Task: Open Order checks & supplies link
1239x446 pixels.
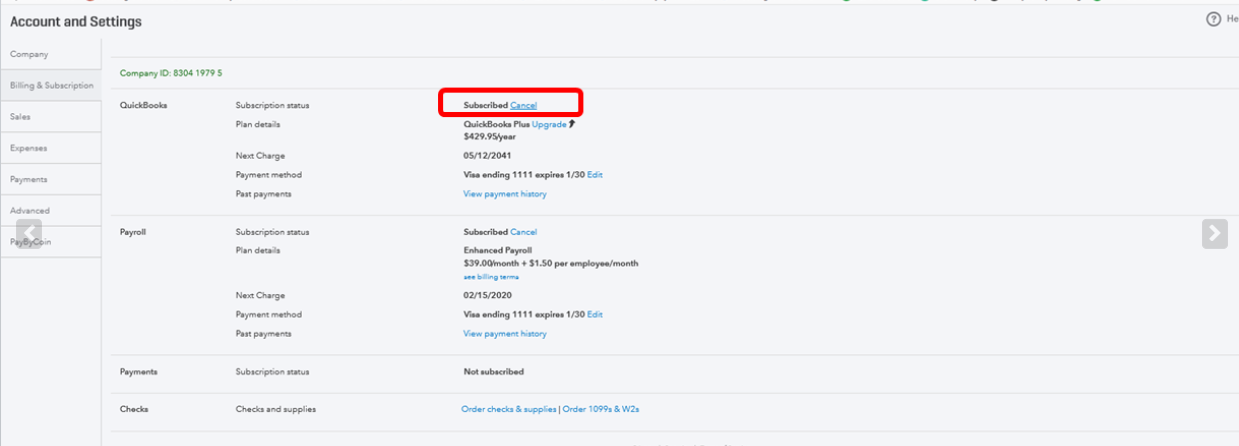Action: (509, 409)
